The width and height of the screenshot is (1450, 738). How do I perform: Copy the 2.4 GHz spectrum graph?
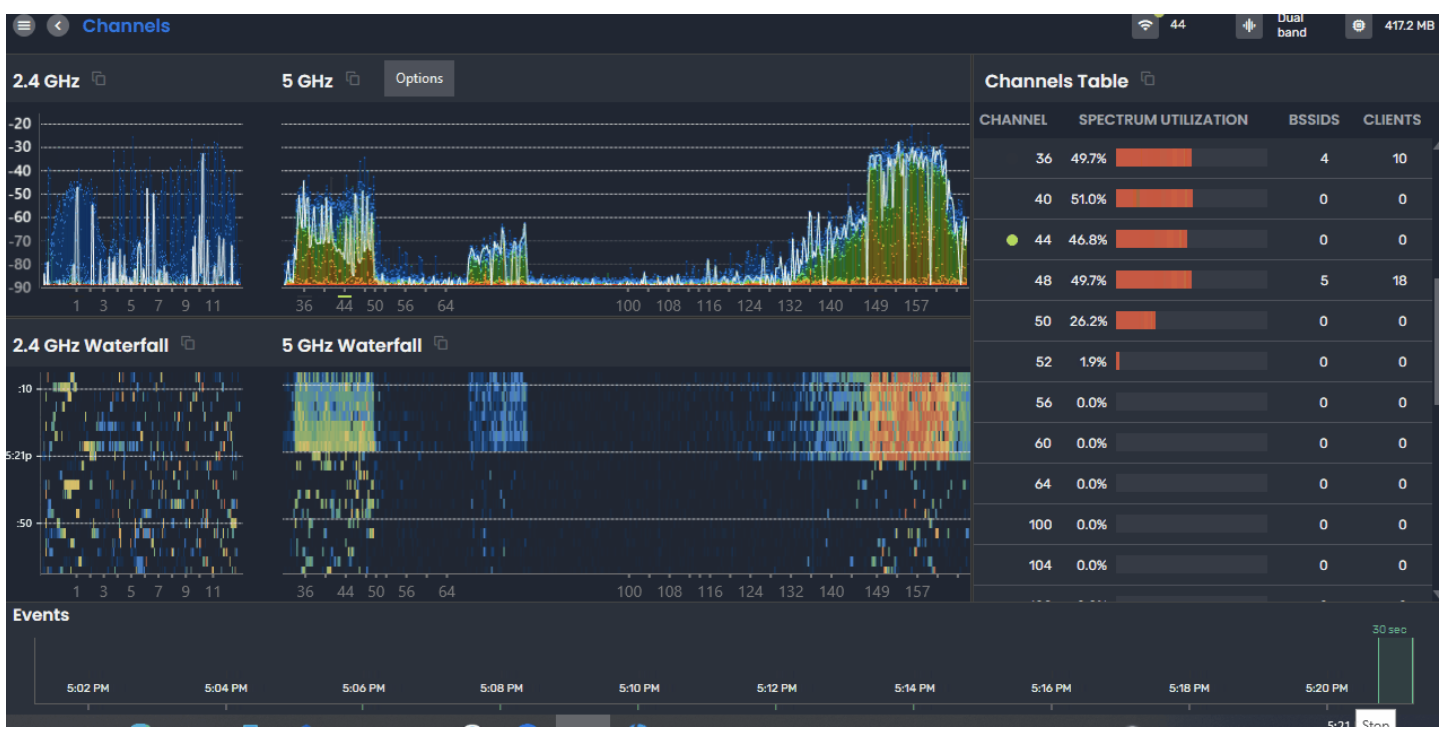point(98,79)
